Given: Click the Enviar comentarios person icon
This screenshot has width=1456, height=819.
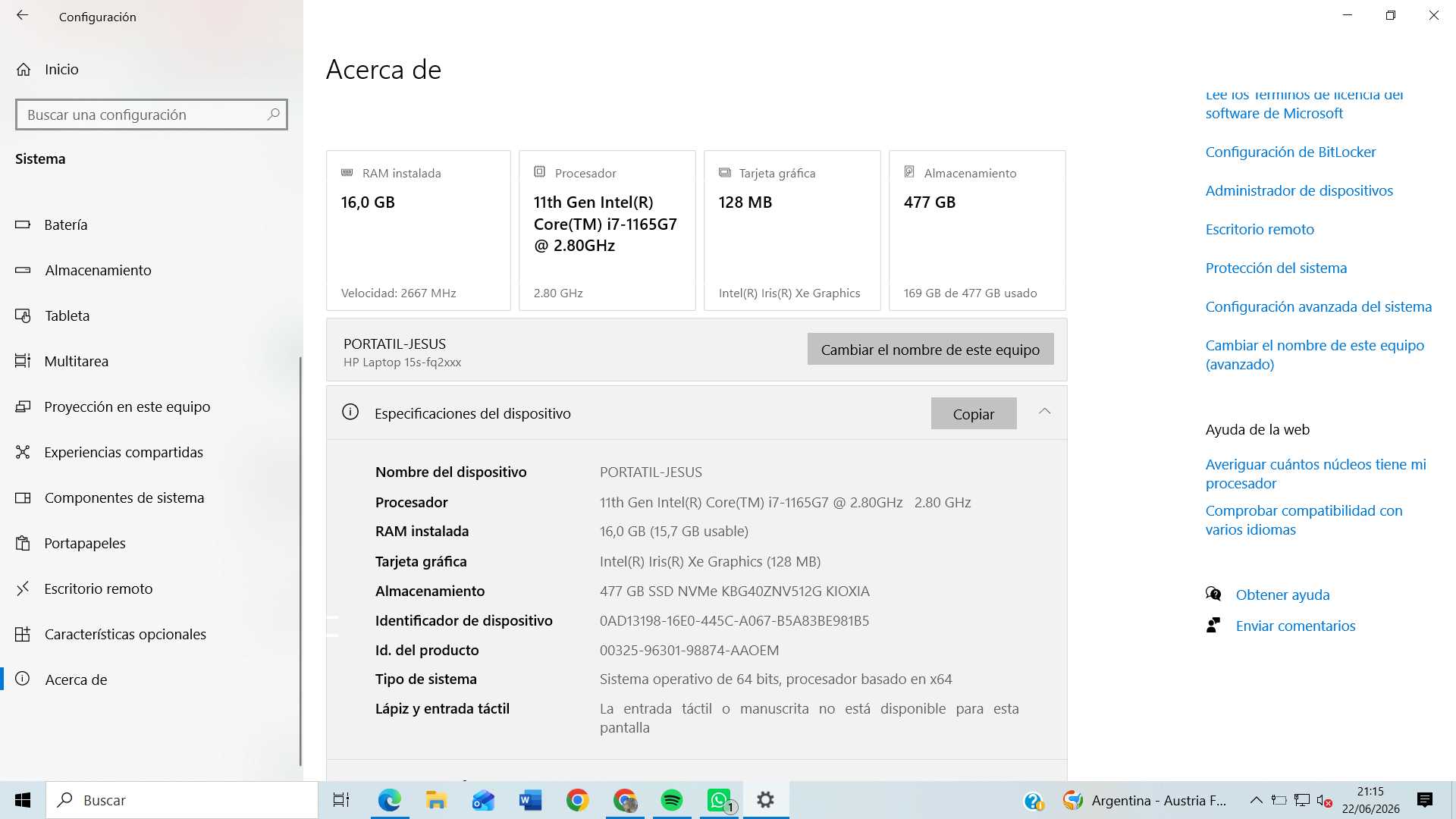Looking at the screenshot, I should click(x=1213, y=625).
